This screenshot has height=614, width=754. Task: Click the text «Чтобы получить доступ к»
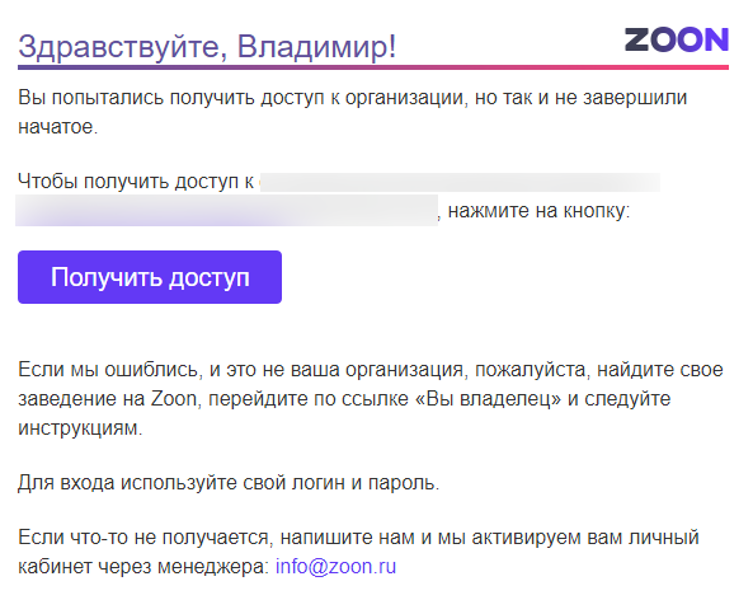coord(135,181)
